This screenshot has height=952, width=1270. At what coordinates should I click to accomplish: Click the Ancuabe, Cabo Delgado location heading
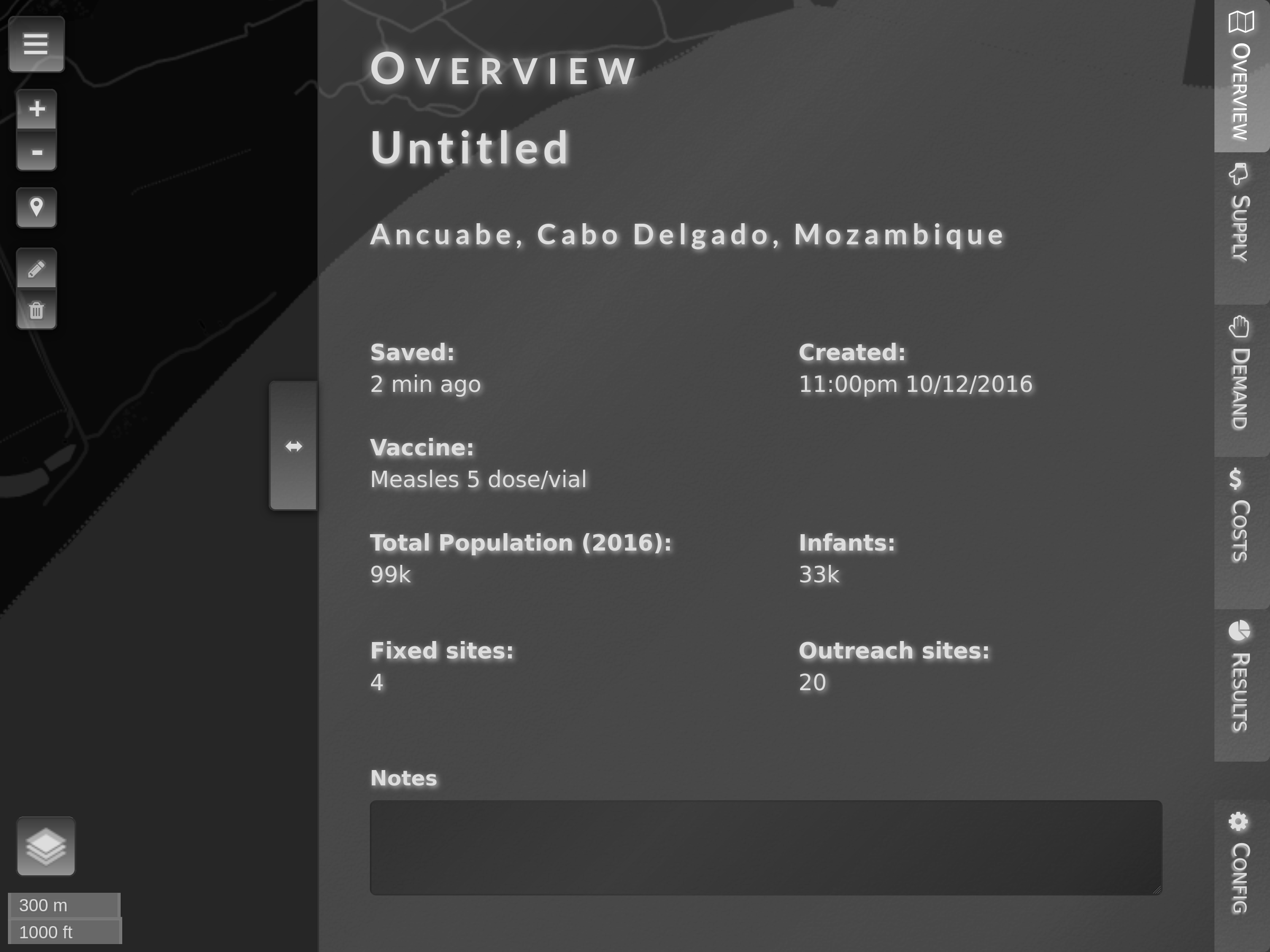pyautogui.click(x=687, y=235)
